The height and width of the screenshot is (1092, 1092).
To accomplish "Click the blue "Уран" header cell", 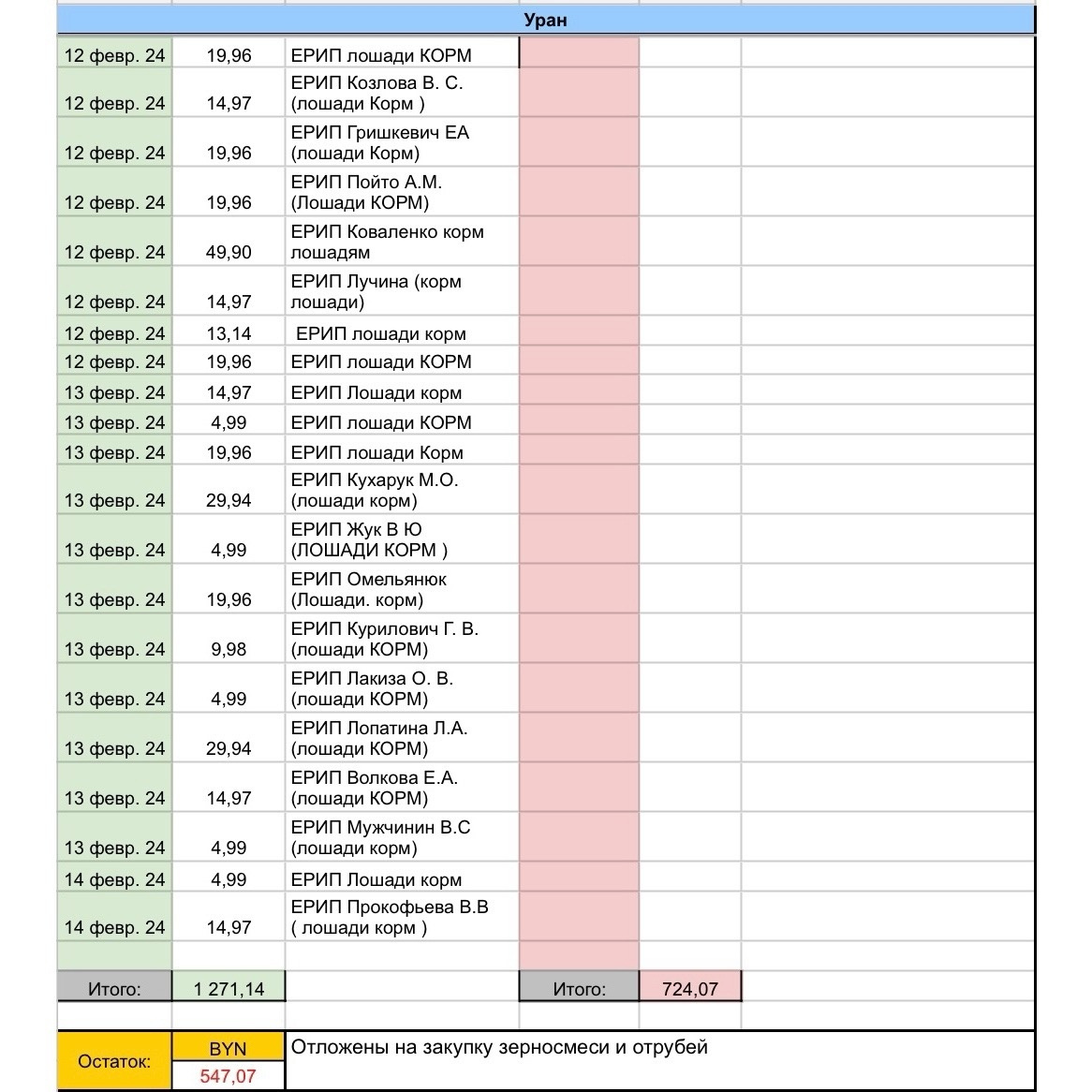I will pyautogui.click(x=545, y=20).
